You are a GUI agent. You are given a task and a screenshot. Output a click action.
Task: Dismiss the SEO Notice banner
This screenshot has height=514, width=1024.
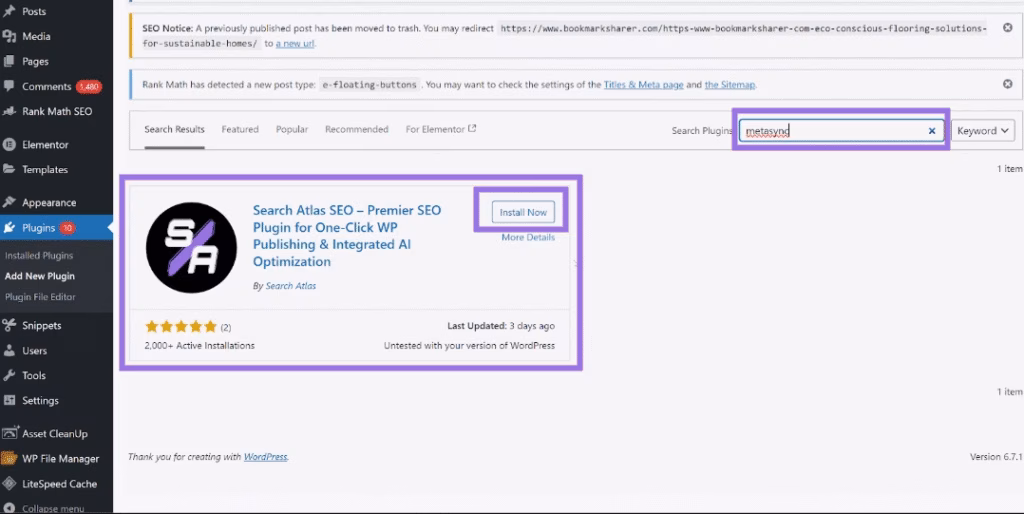click(x=1007, y=29)
